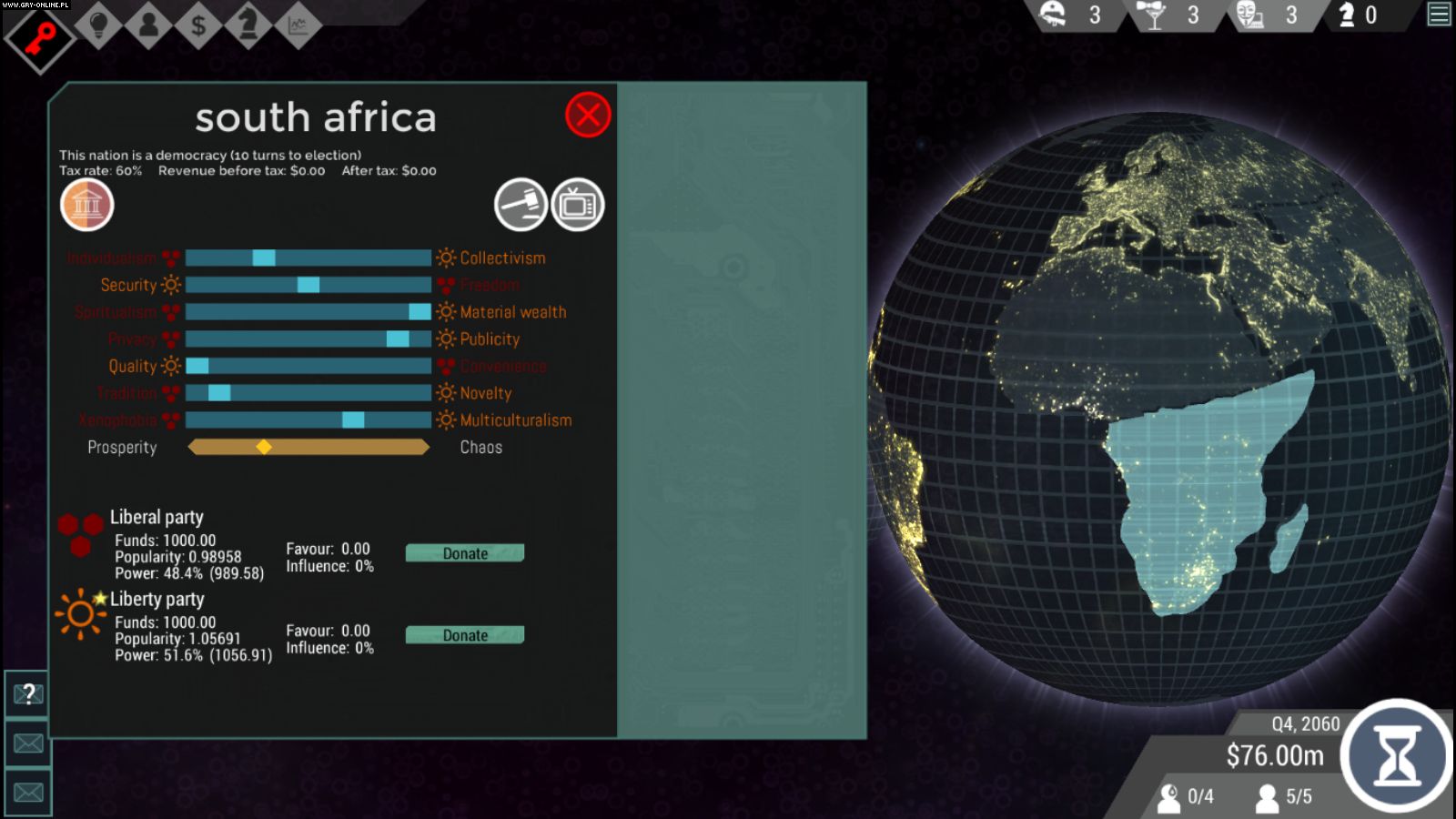The height and width of the screenshot is (819, 1456).
Task: Click the red key icon
Action: pyautogui.click(x=40, y=37)
